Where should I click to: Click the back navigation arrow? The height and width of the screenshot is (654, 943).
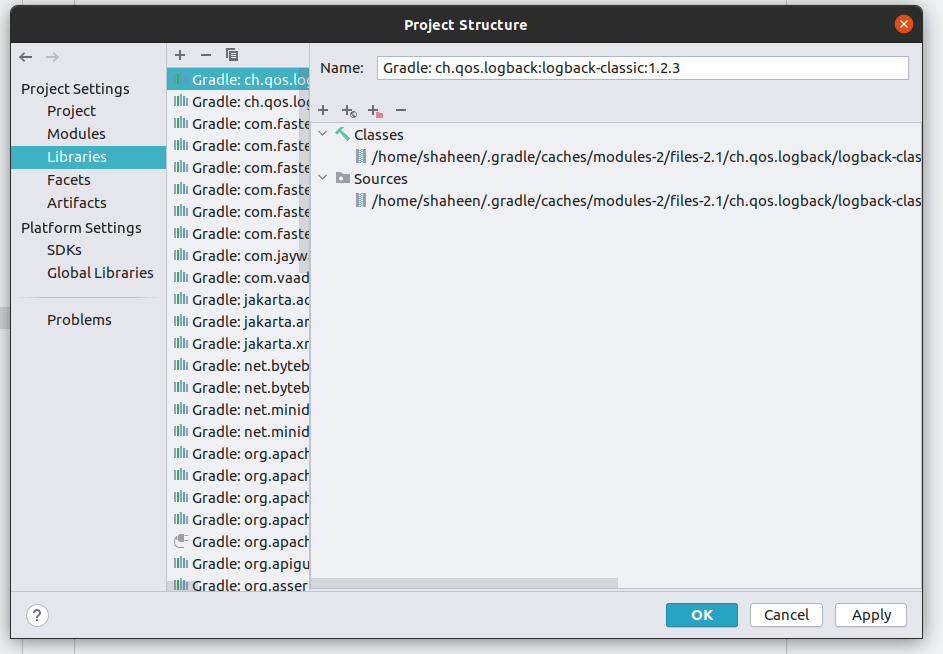click(25, 57)
